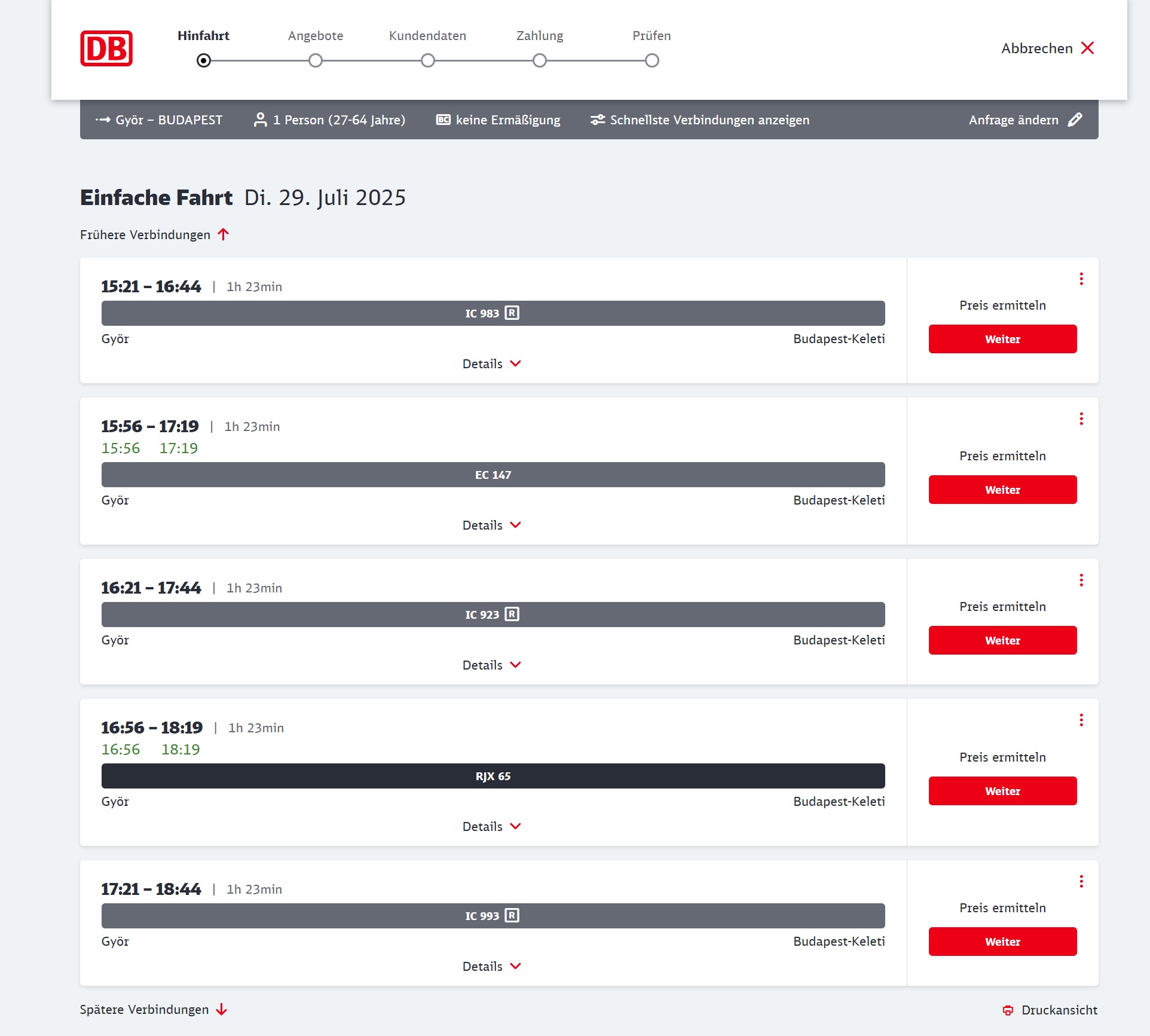This screenshot has width=1150, height=1036.
Task: Open the Zahlung step label
Action: pos(540,36)
